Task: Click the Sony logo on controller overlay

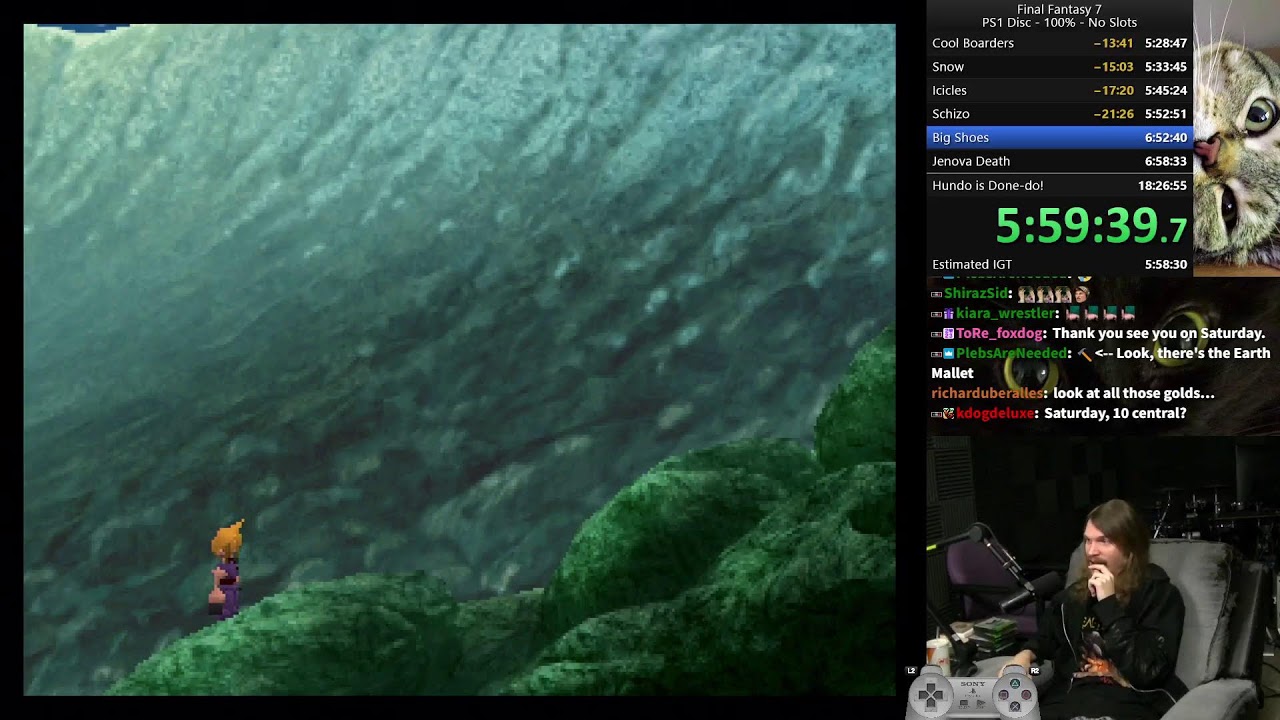Action: tap(973, 684)
